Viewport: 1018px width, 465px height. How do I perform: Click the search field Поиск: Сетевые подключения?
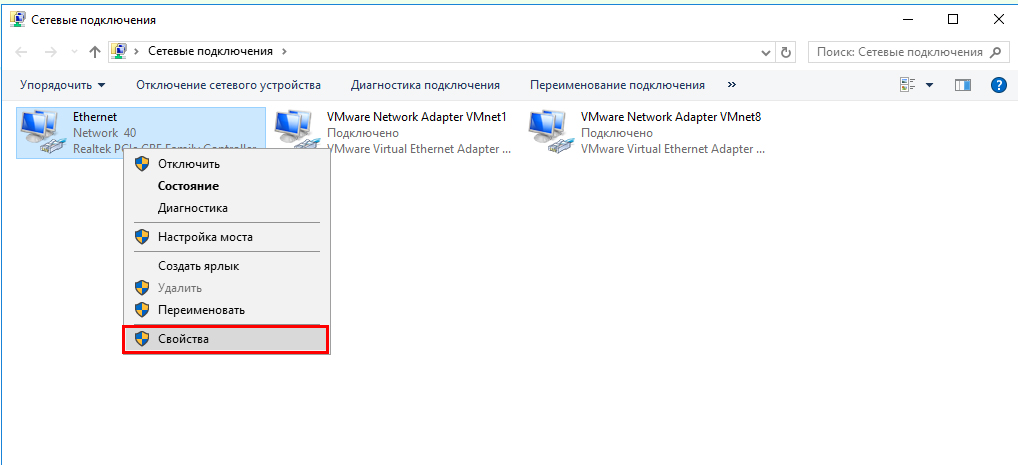coord(899,52)
